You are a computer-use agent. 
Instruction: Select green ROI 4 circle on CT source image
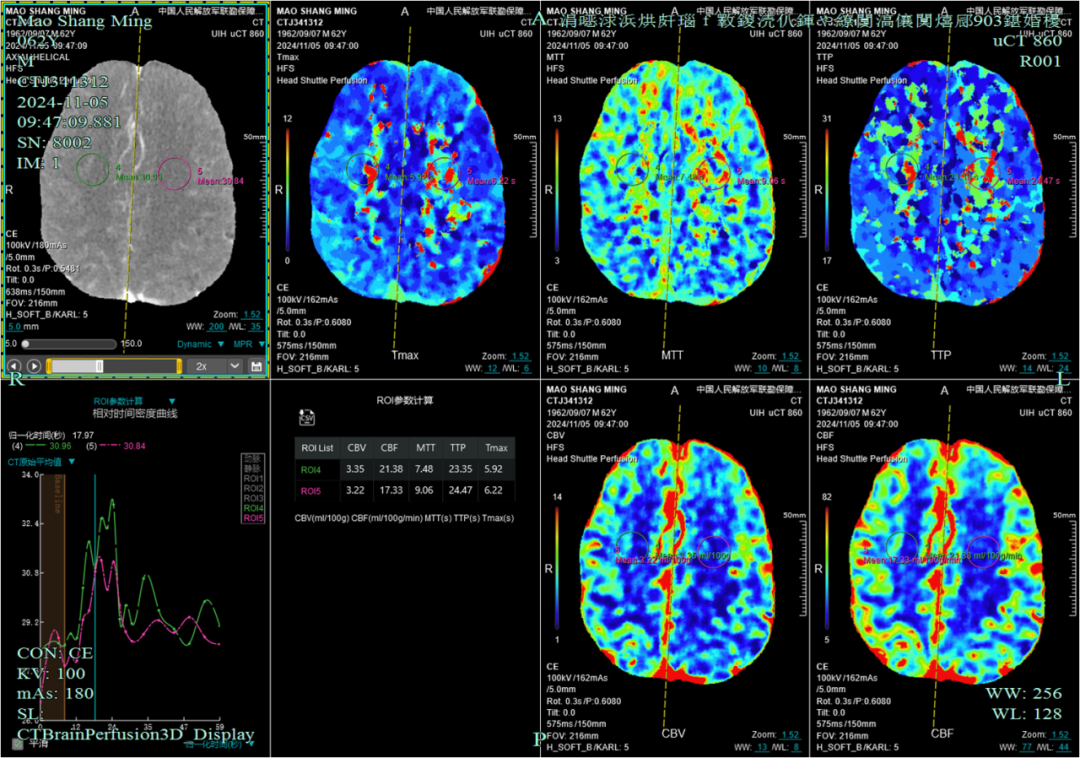tap(92, 169)
